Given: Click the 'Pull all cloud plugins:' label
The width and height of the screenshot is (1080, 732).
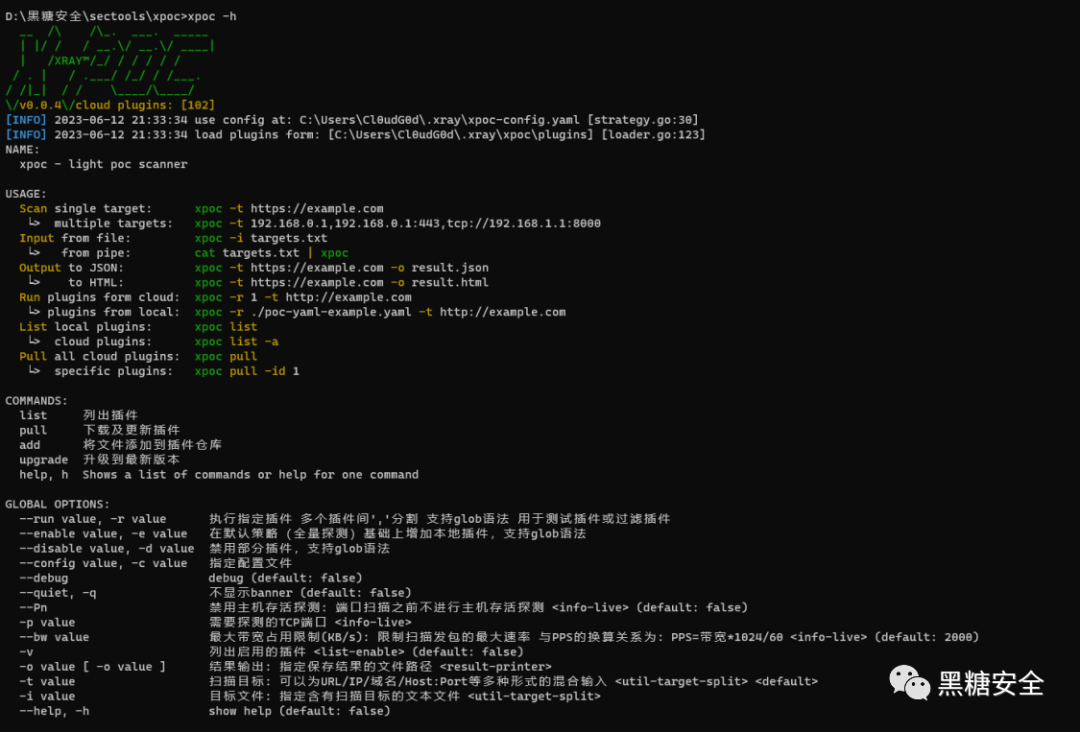Looking at the screenshot, I should point(100,357).
